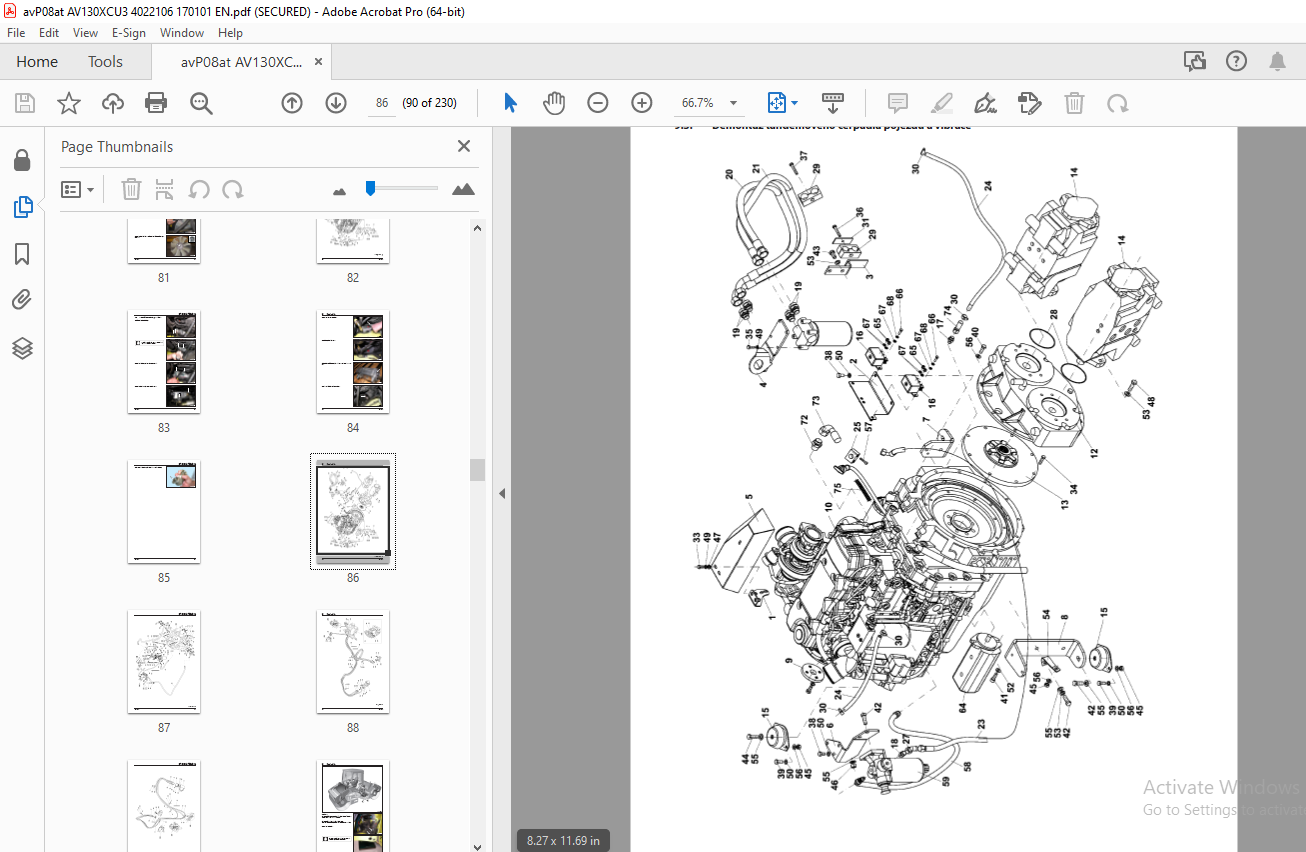Rotate page using the toolbar redo arrow
The height and width of the screenshot is (852, 1306).
pos(1118,103)
